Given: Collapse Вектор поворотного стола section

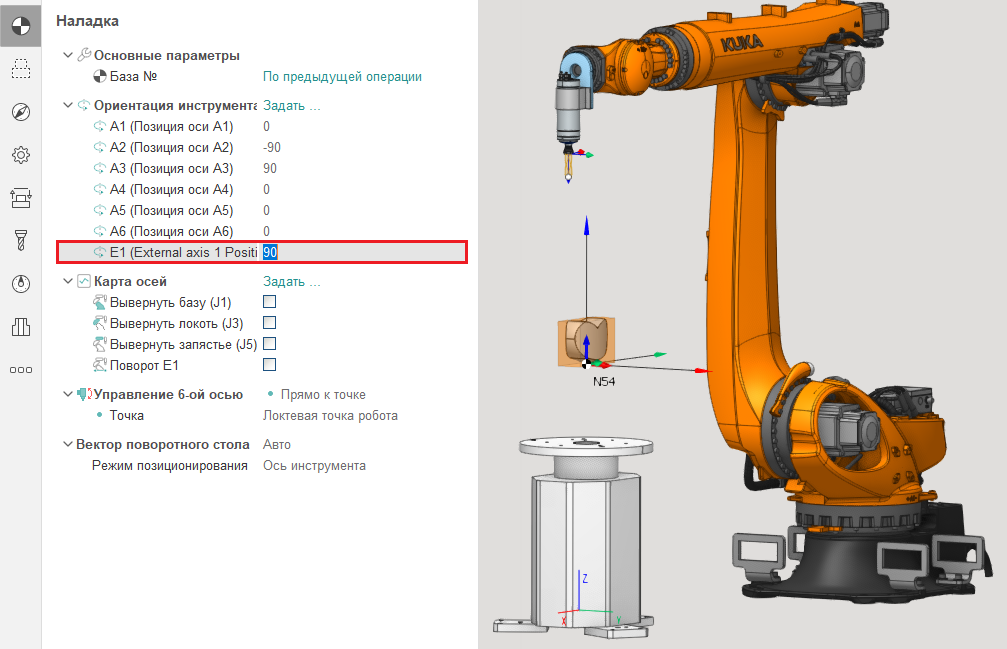Looking at the screenshot, I should point(67,444).
